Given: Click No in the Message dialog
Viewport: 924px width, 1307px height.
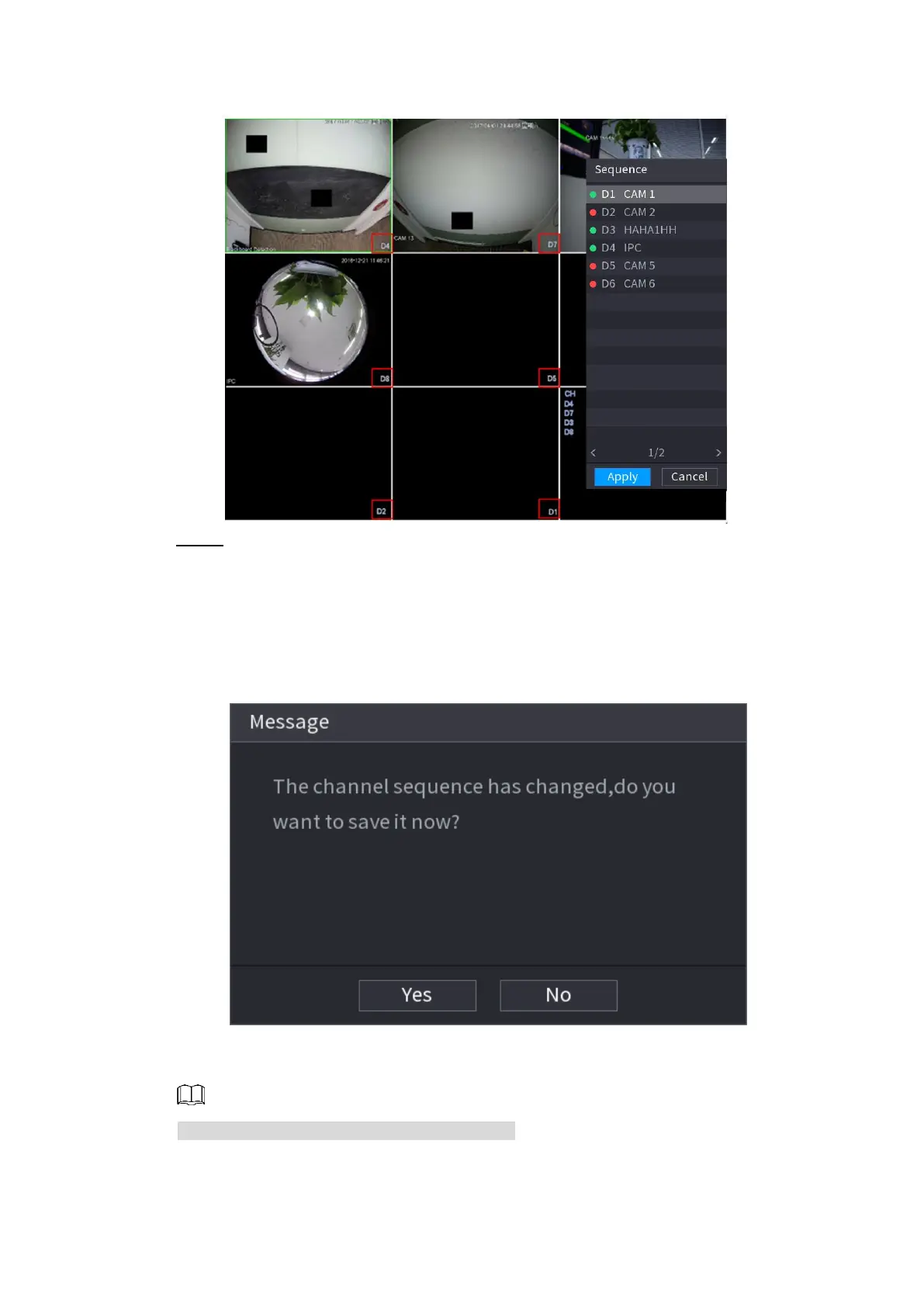Looking at the screenshot, I should tap(559, 995).
